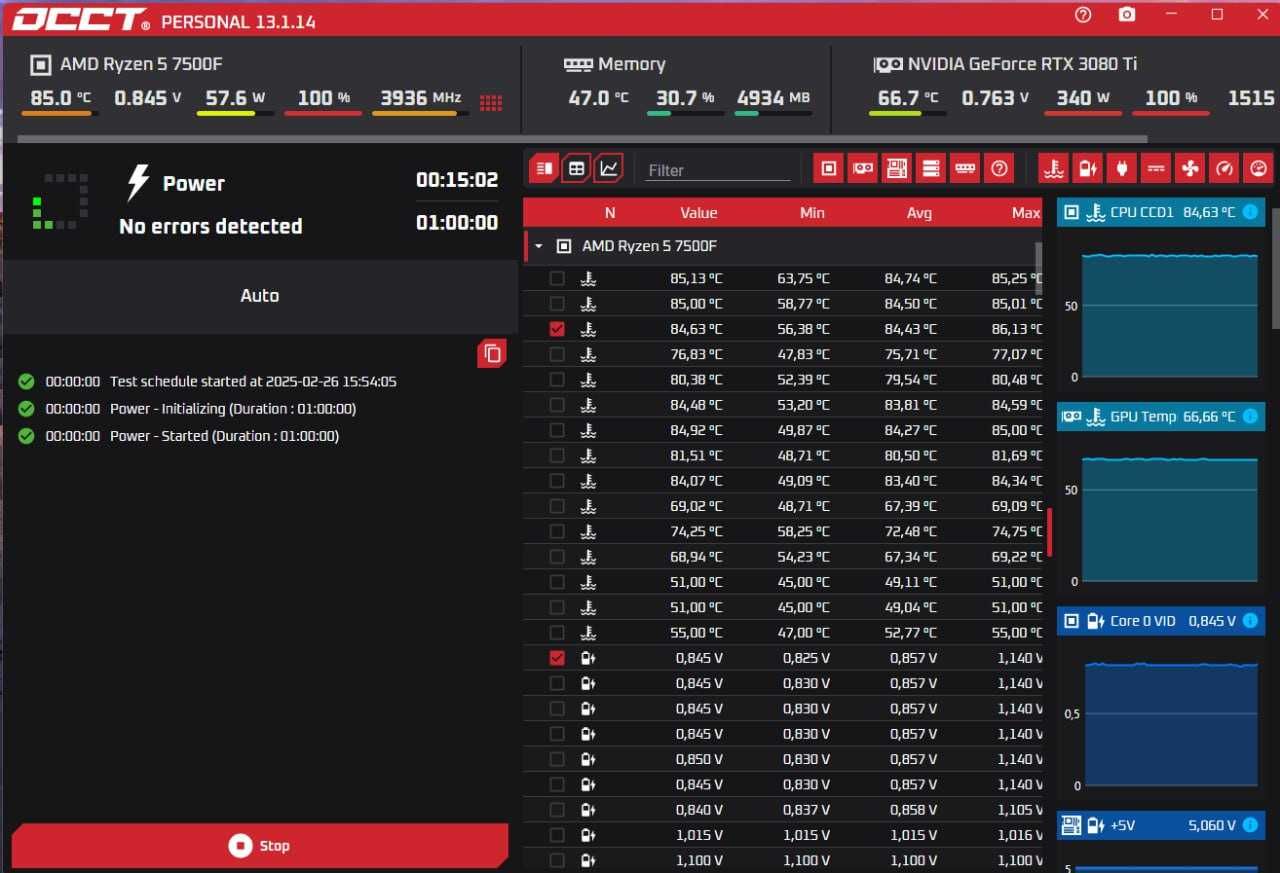Image resolution: width=1280 pixels, height=873 pixels.
Task: Filter sensors by storage
Action: [x=930, y=168]
